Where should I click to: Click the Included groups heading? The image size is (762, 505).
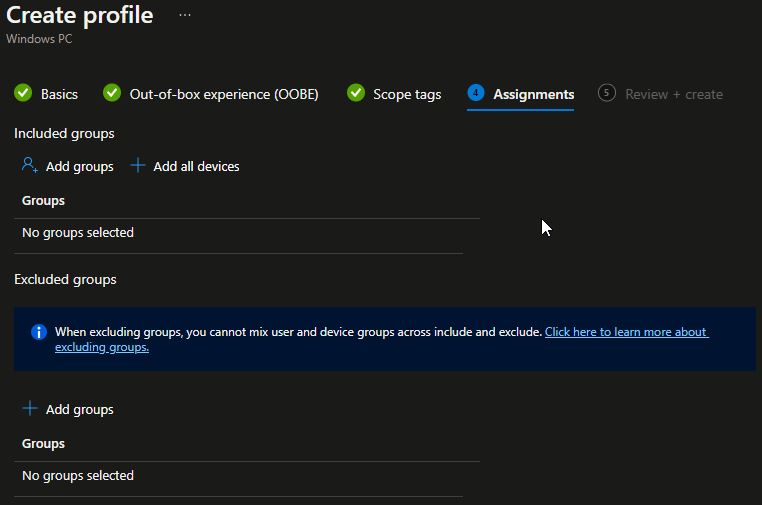click(64, 133)
